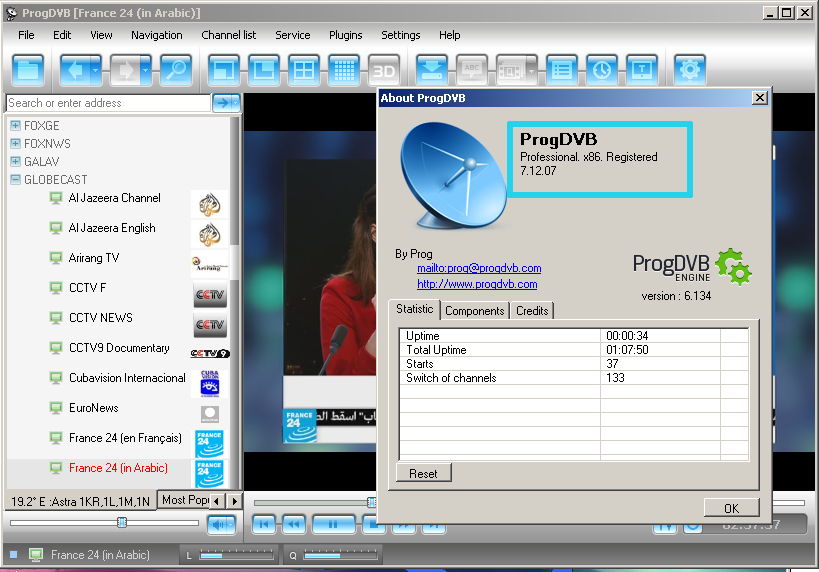This screenshot has width=819, height=572.
Task: Click the ABC subtitles toolbar icon
Action: 472,69
